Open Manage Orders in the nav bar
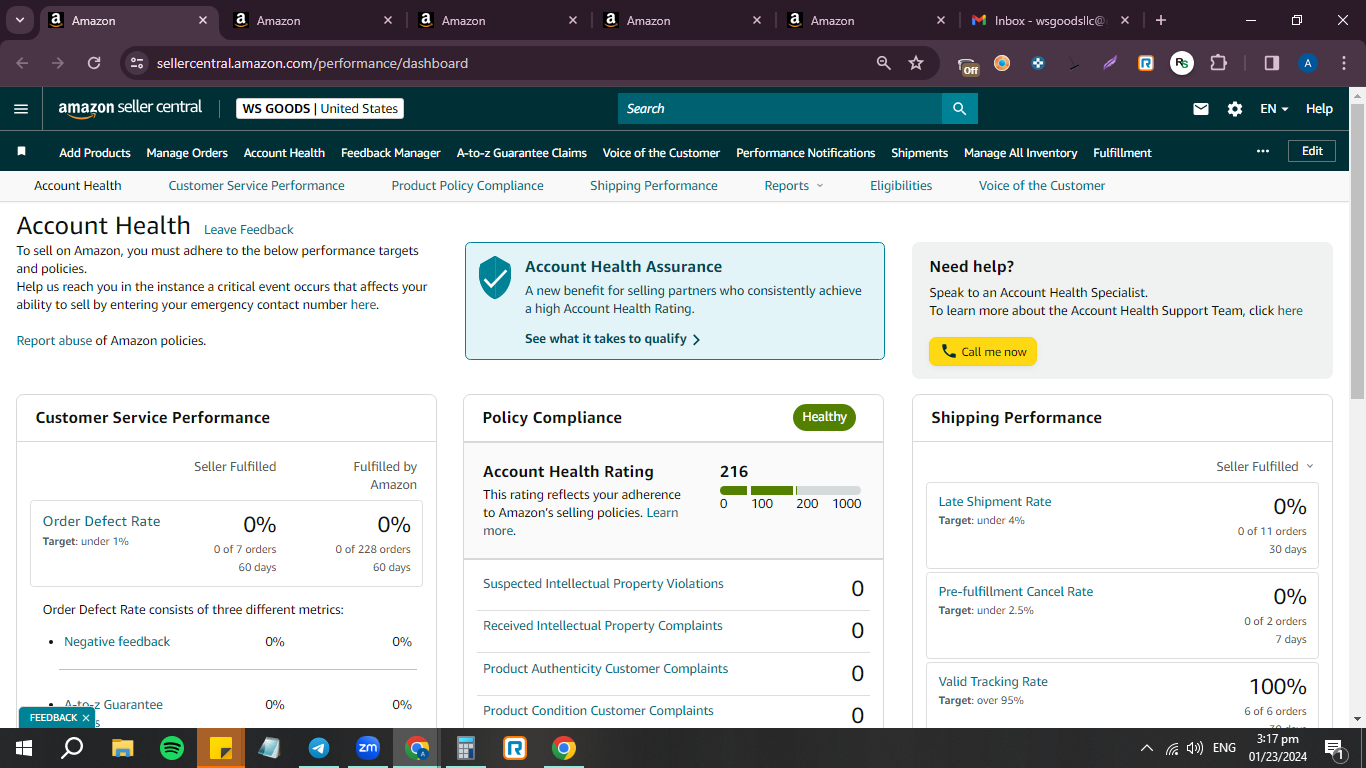 coord(187,152)
